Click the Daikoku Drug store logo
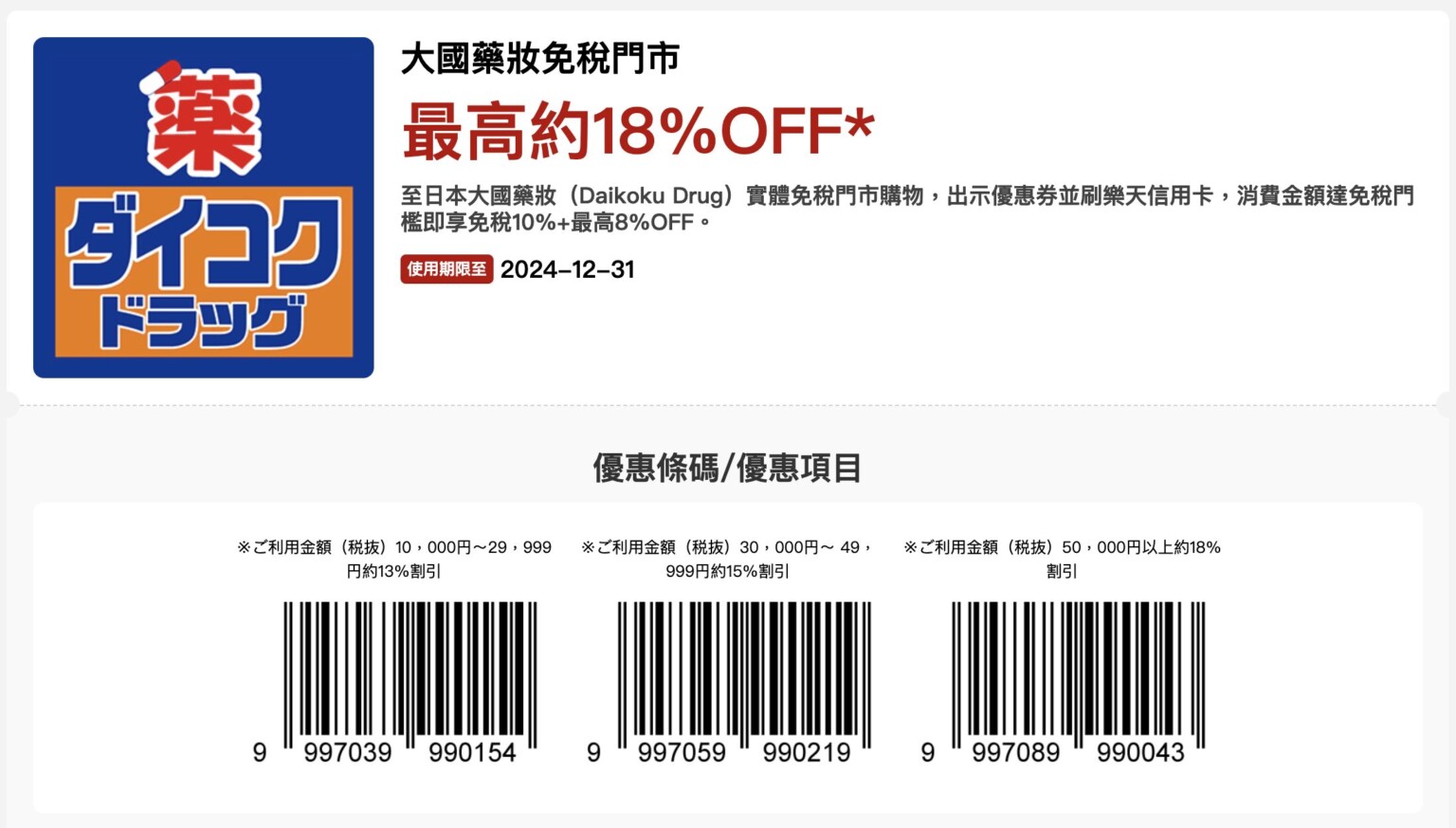The width and height of the screenshot is (1456, 828). (x=203, y=208)
